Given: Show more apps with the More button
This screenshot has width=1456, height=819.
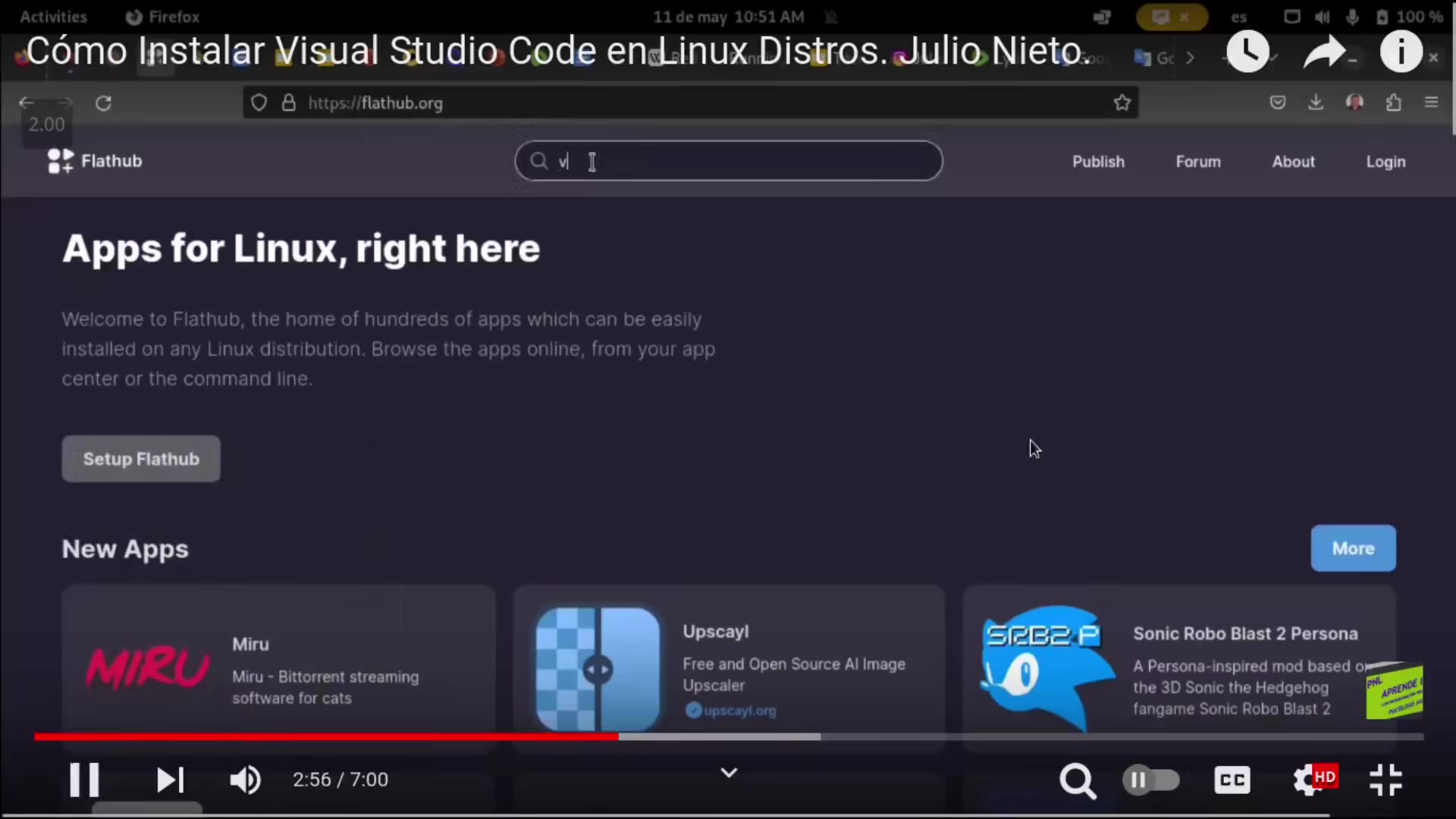Looking at the screenshot, I should (x=1353, y=548).
